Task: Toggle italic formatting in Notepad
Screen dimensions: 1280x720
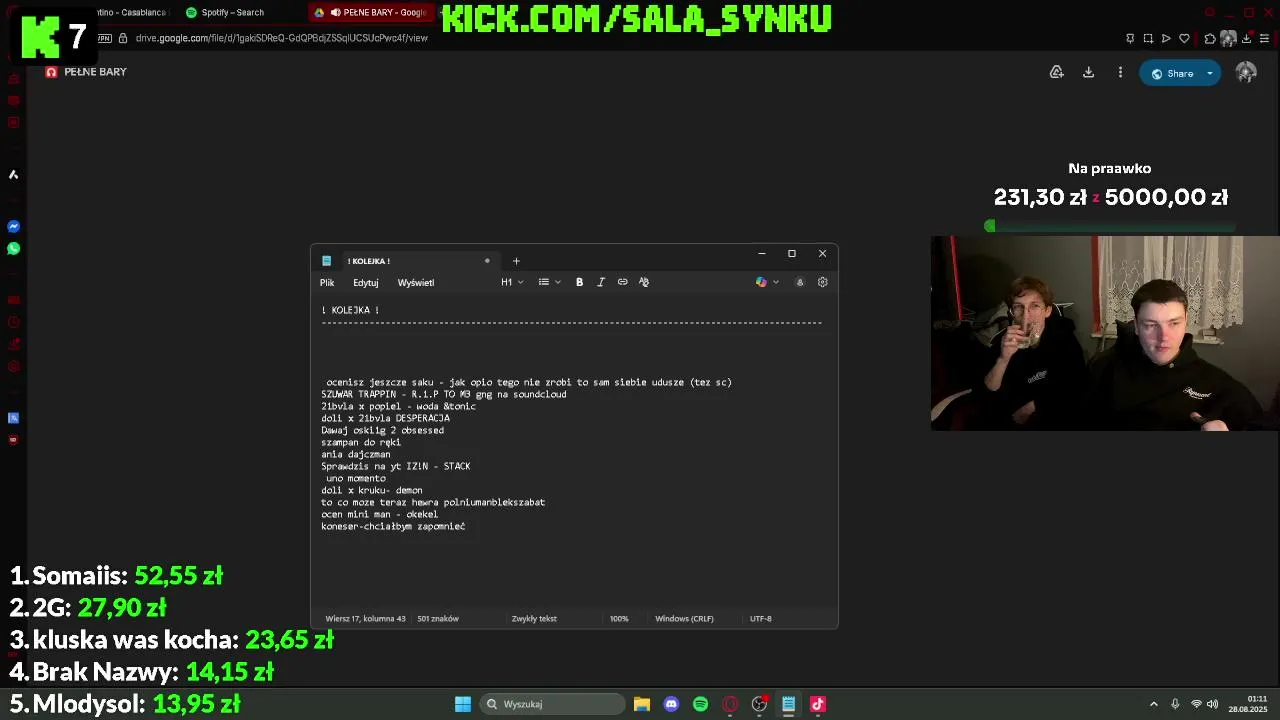Action: [x=601, y=282]
